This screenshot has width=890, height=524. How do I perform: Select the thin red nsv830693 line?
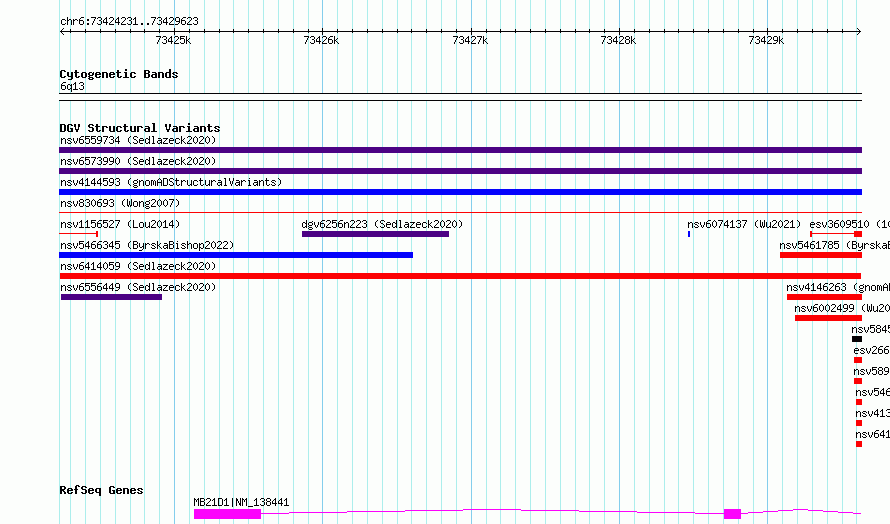[x=460, y=213]
